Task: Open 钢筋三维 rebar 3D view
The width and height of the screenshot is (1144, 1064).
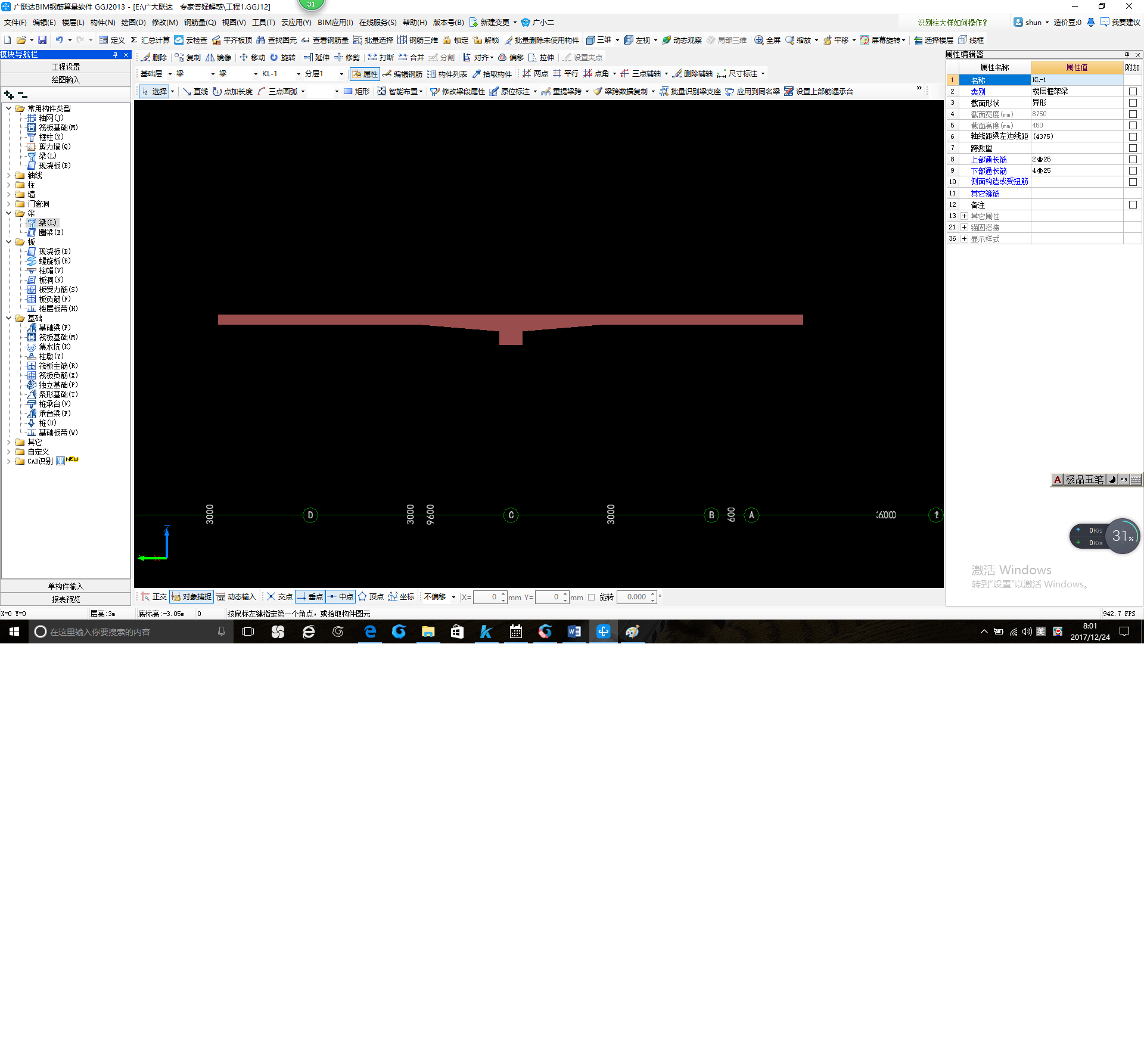Action: pyautogui.click(x=418, y=40)
